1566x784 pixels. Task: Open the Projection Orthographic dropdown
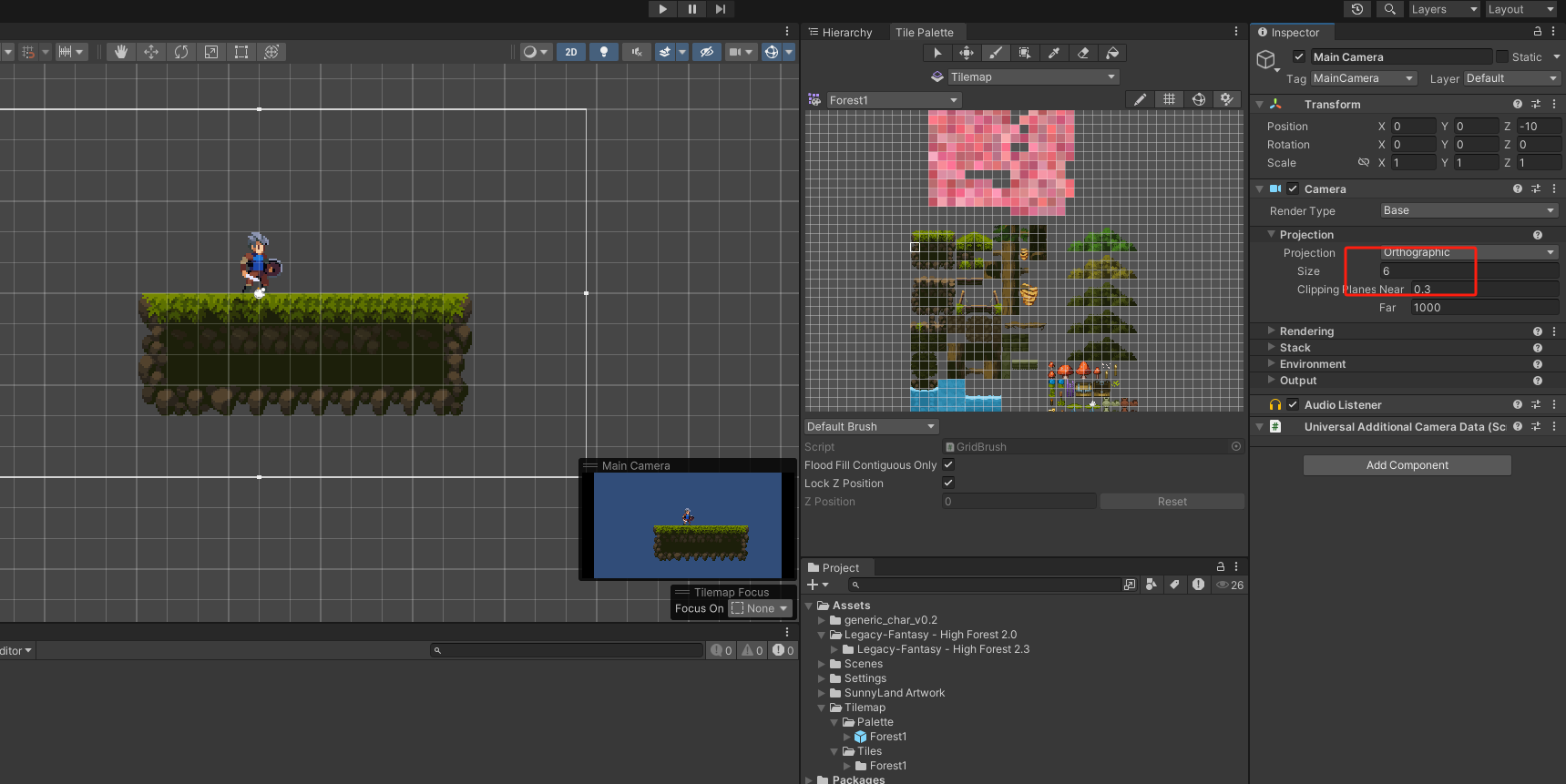(1469, 252)
